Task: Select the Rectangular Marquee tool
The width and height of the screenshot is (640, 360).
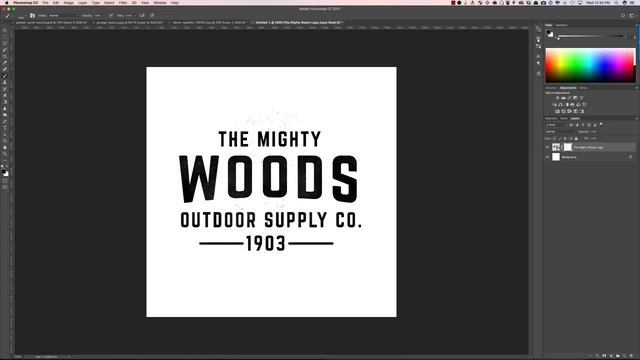Action: pyautogui.click(x=5, y=37)
